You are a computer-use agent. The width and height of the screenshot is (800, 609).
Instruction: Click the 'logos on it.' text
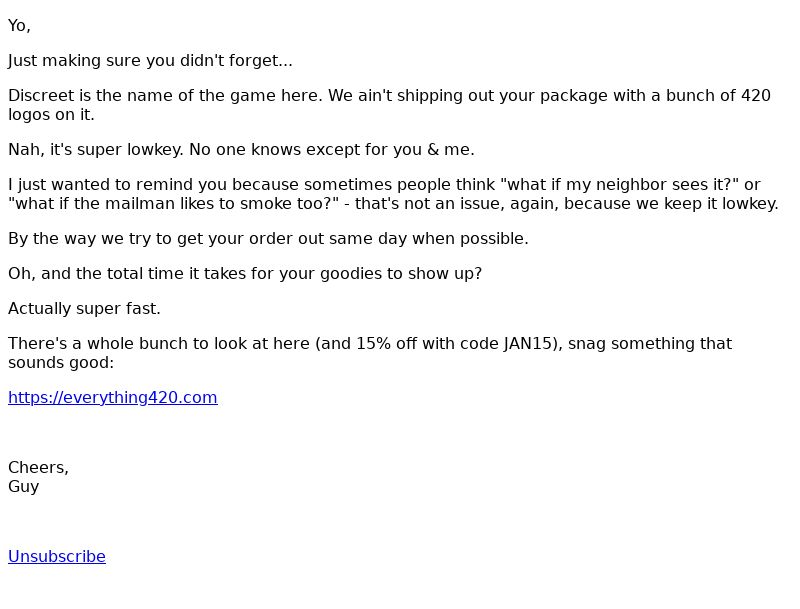click(51, 115)
